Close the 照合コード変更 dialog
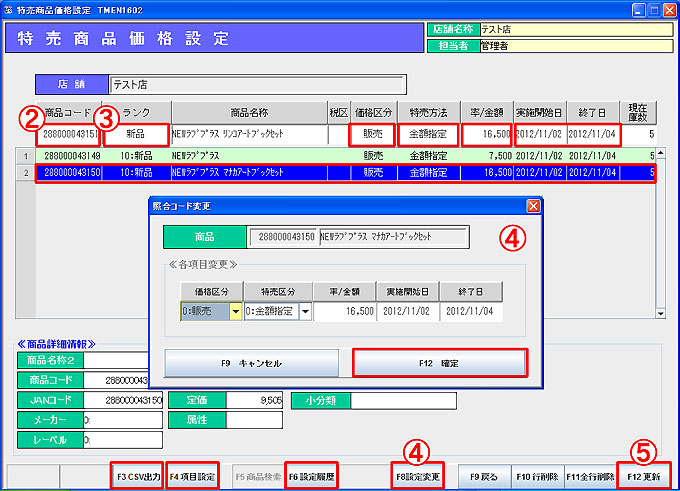Screen dimensions: 680x491 click(533, 206)
